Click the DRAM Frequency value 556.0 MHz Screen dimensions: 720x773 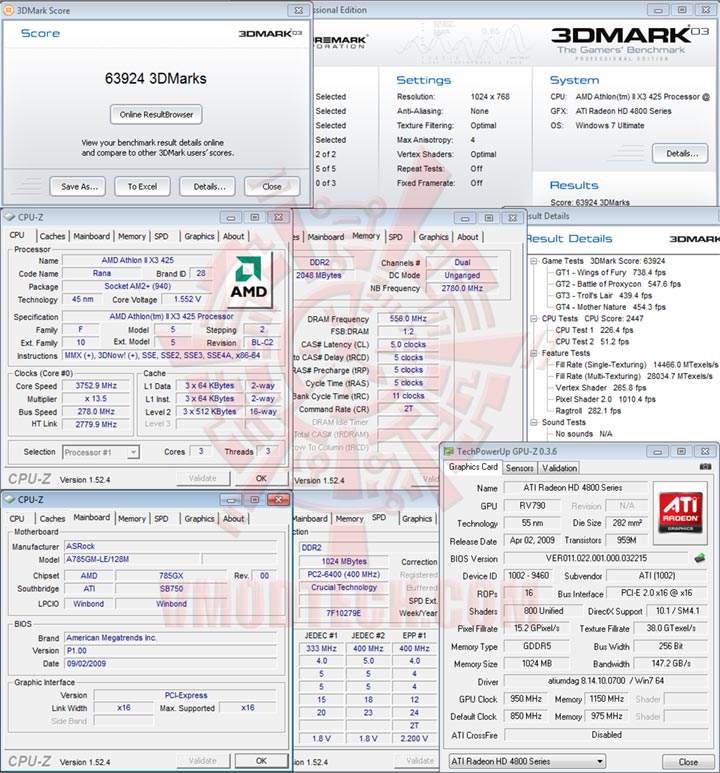(408, 319)
